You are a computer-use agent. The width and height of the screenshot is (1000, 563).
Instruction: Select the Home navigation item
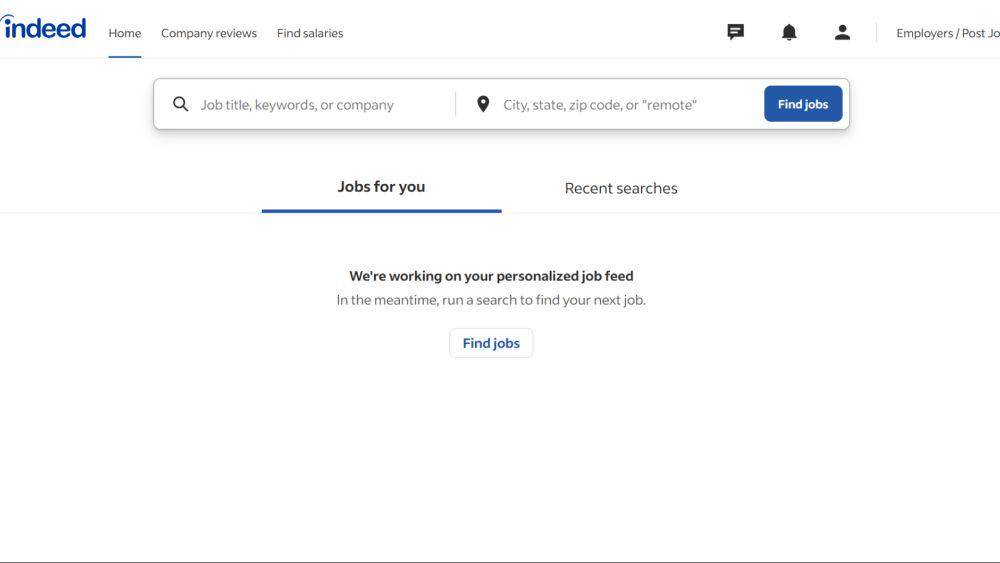124,33
